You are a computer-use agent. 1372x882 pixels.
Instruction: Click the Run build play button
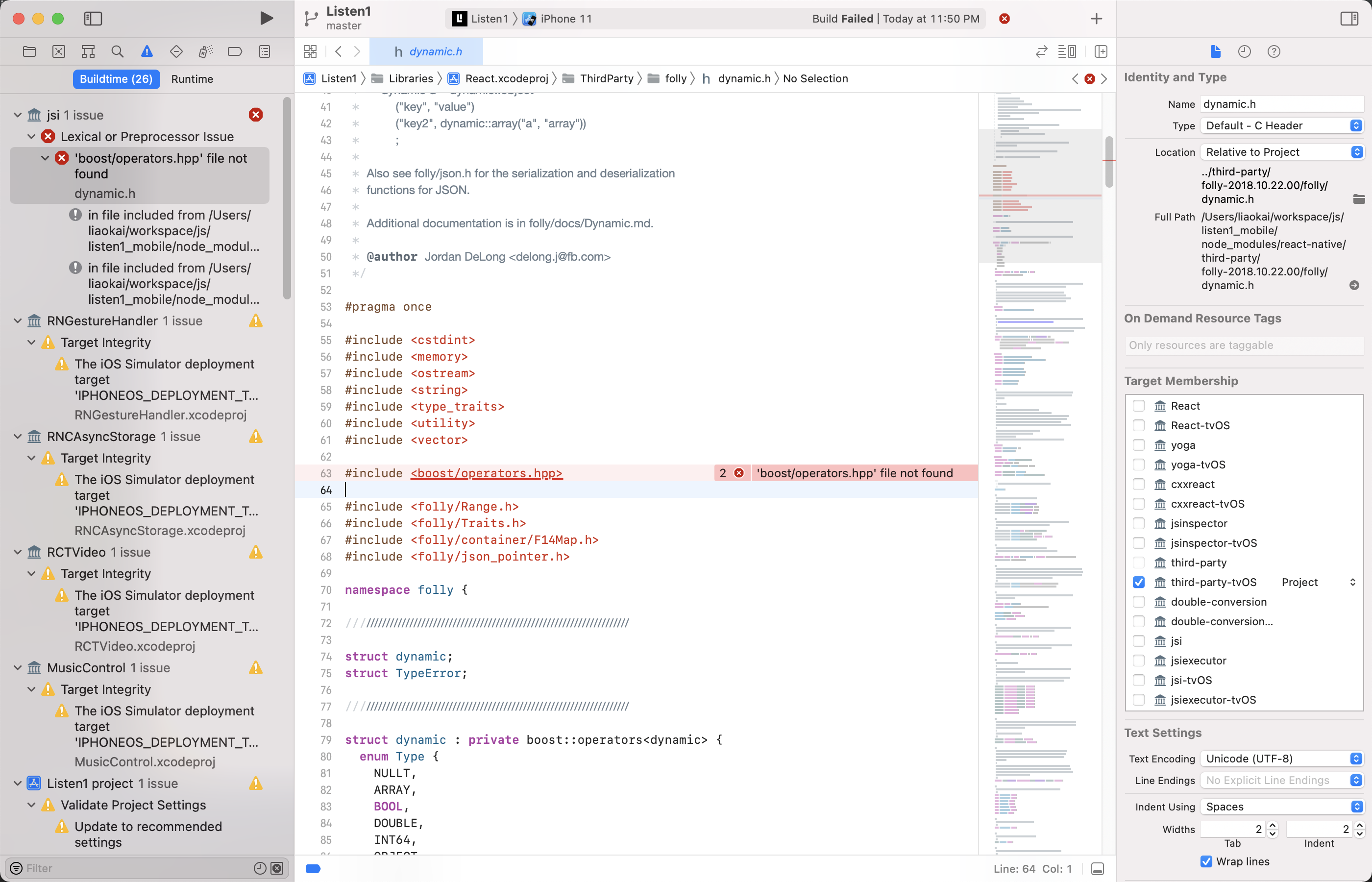[266, 18]
